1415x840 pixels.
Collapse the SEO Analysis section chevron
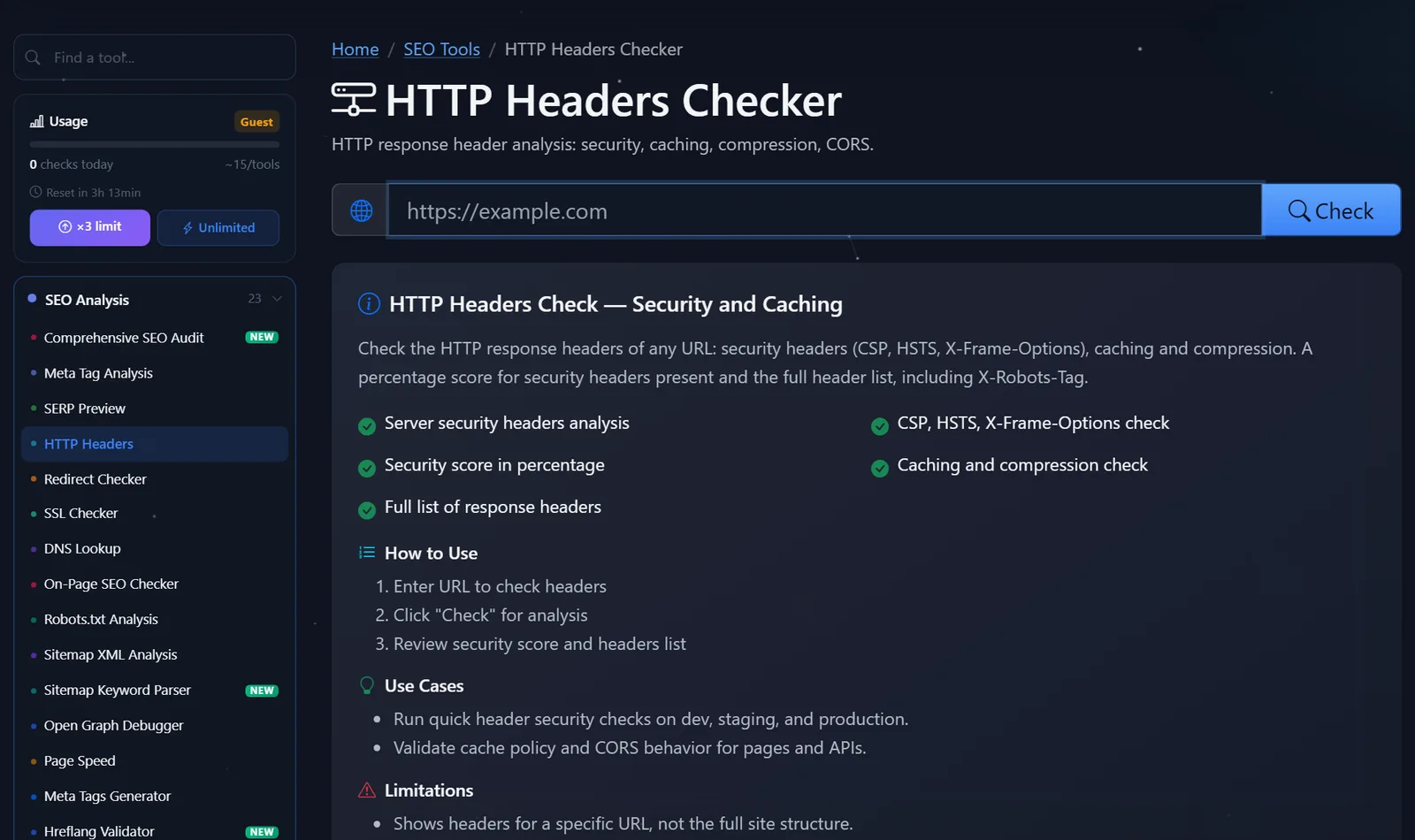tap(277, 299)
